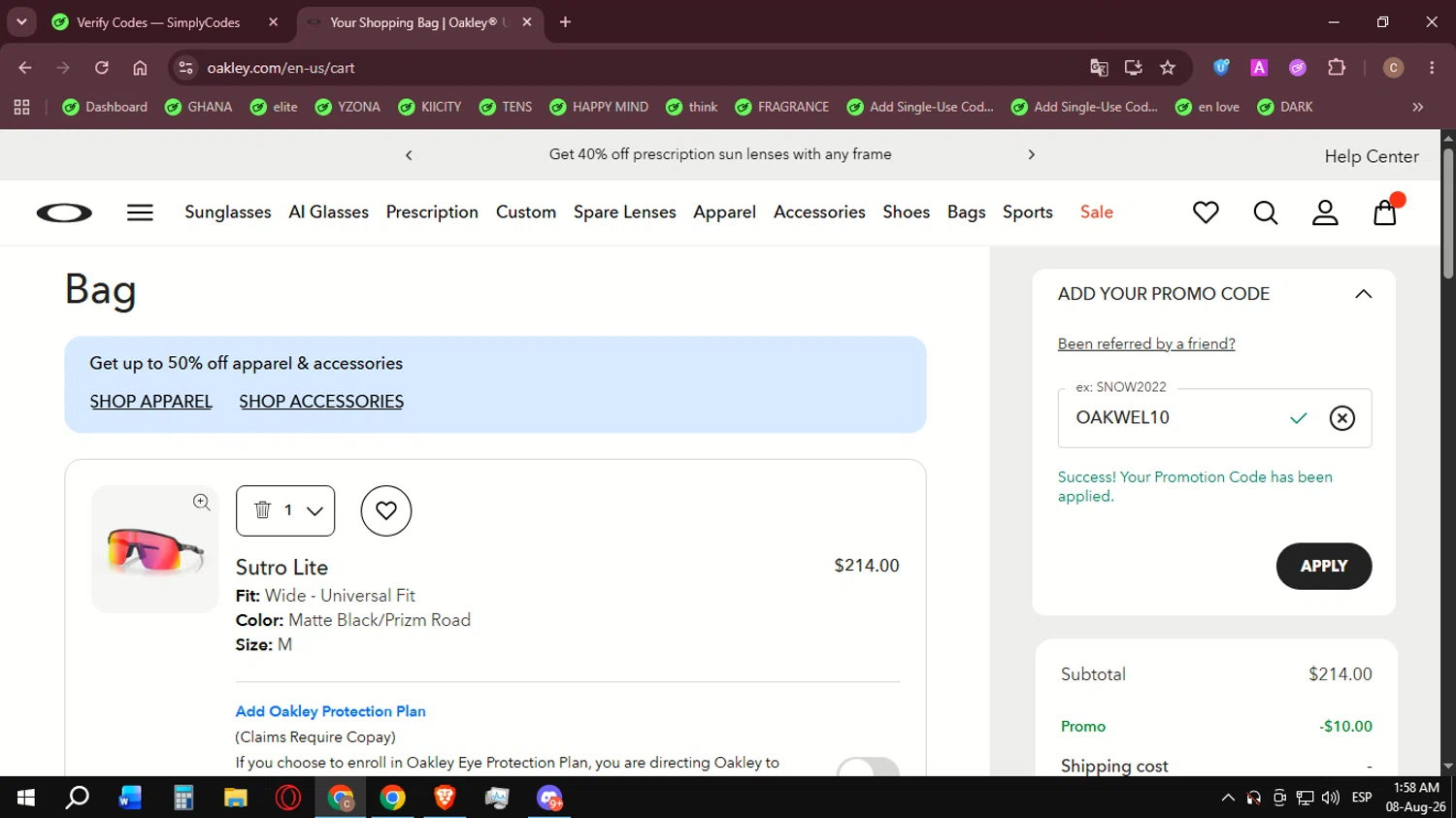Screen dimensions: 1456x818
Task: Open the Help Center link
Action: (1372, 156)
